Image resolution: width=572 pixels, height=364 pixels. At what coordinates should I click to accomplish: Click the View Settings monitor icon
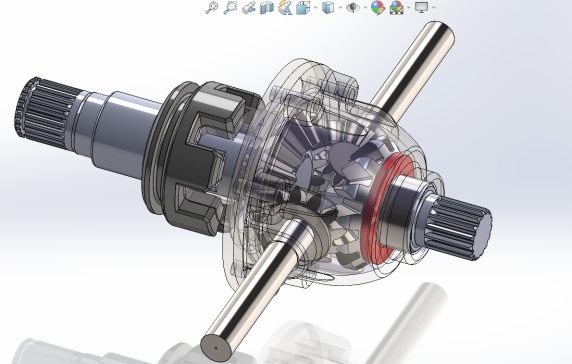[x=422, y=7]
